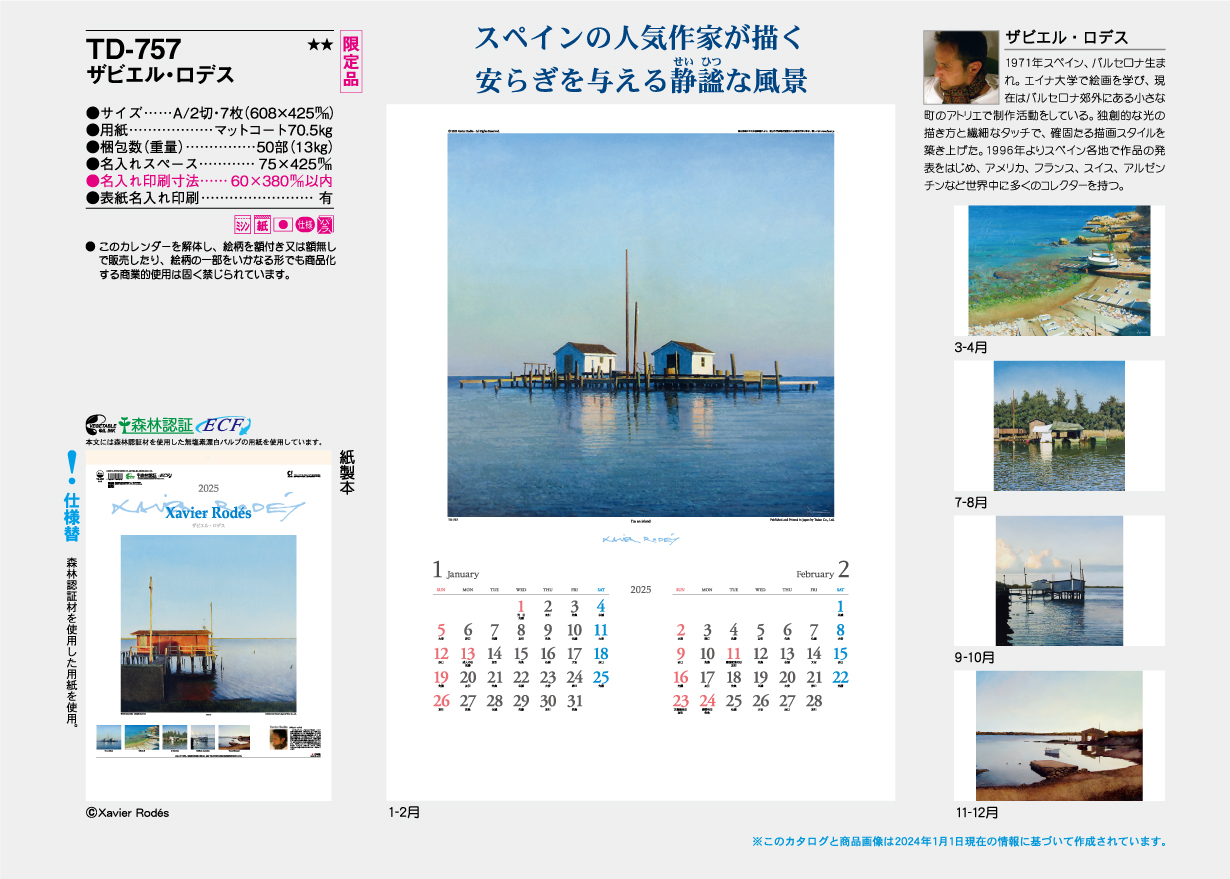Click the 用紙 マットコート70.5kg line
This screenshot has height=879, width=1230.
click(x=210, y=130)
